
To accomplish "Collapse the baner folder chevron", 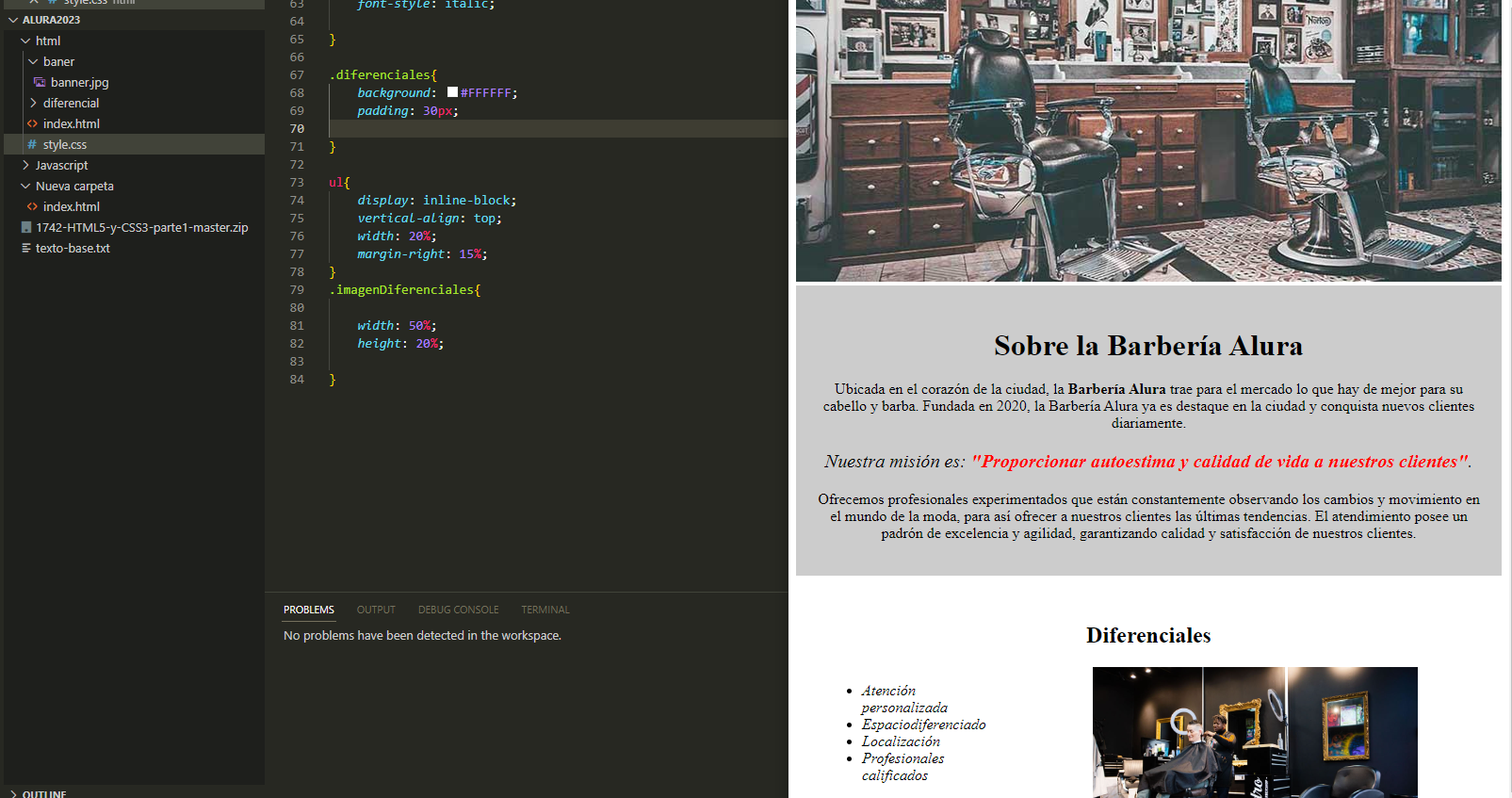I will pos(33,61).
